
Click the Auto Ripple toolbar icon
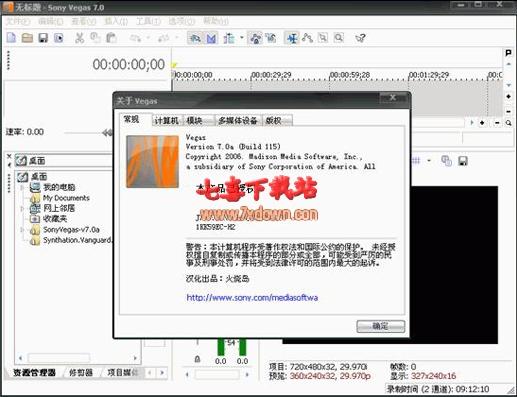(229, 38)
